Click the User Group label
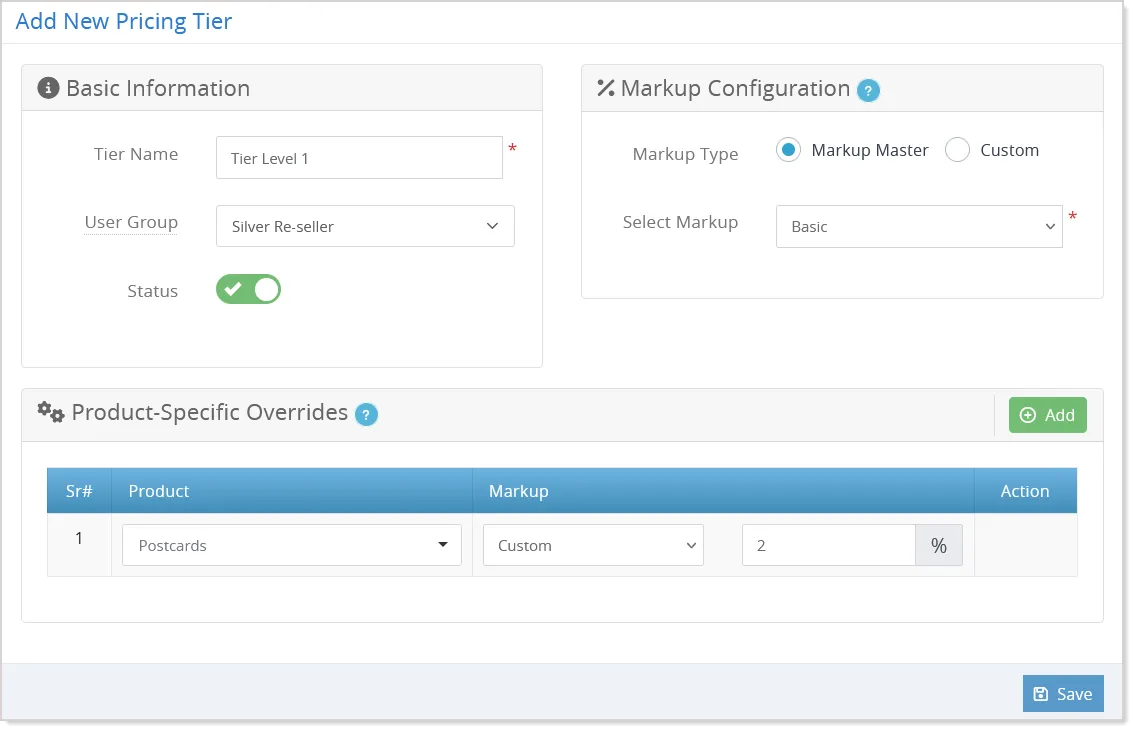The height and width of the screenshot is (731, 1134). click(x=131, y=222)
